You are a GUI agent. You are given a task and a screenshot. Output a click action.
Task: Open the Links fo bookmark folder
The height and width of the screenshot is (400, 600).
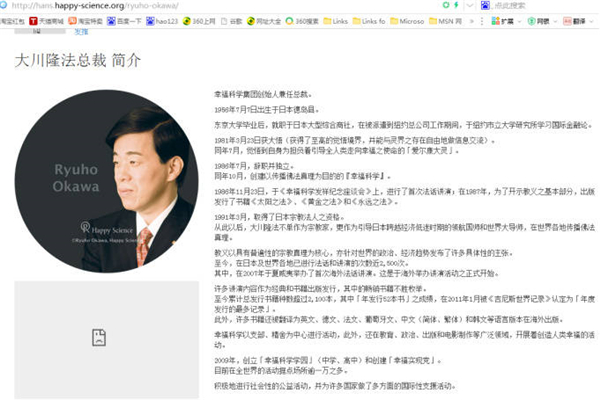369,21
